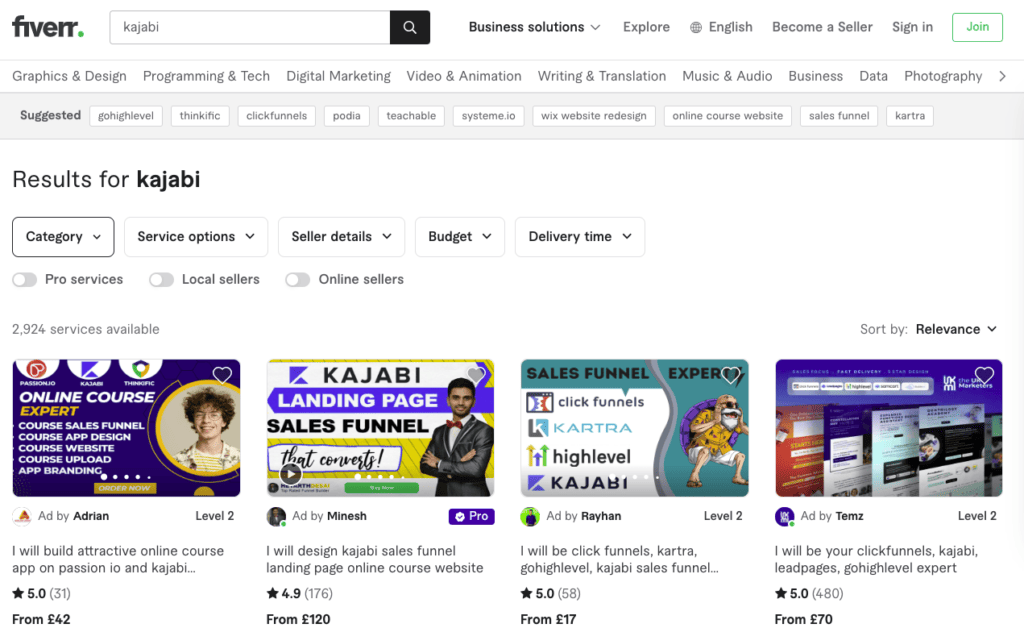The image size is (1024, 628).
Task: Click the globe icon next to English
Action: click(696, 27)
